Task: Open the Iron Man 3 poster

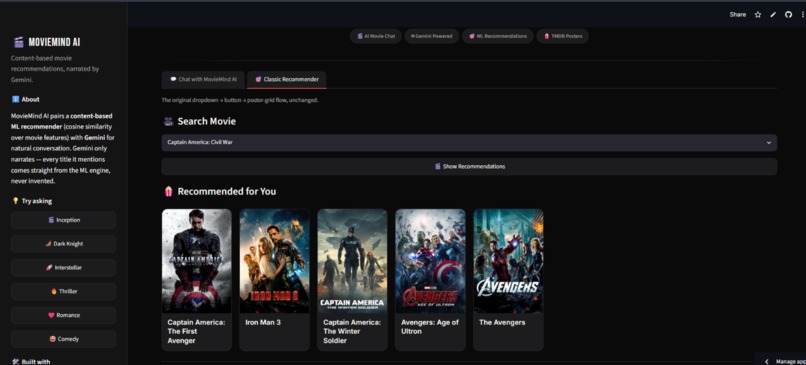Action: [x=274, y=261]
